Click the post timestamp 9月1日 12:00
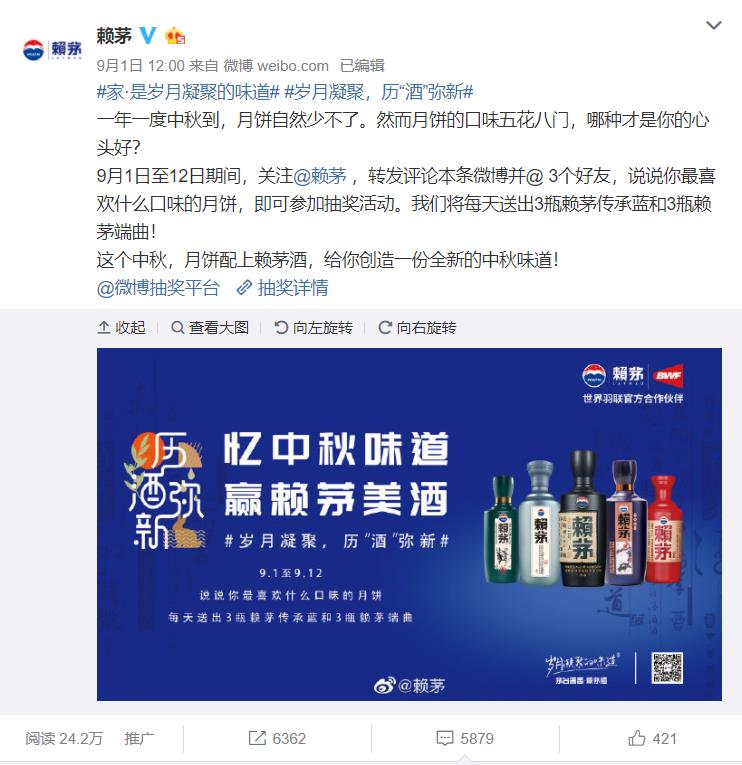The width and height of the screenshot is (742, 765). pos(140,65)
